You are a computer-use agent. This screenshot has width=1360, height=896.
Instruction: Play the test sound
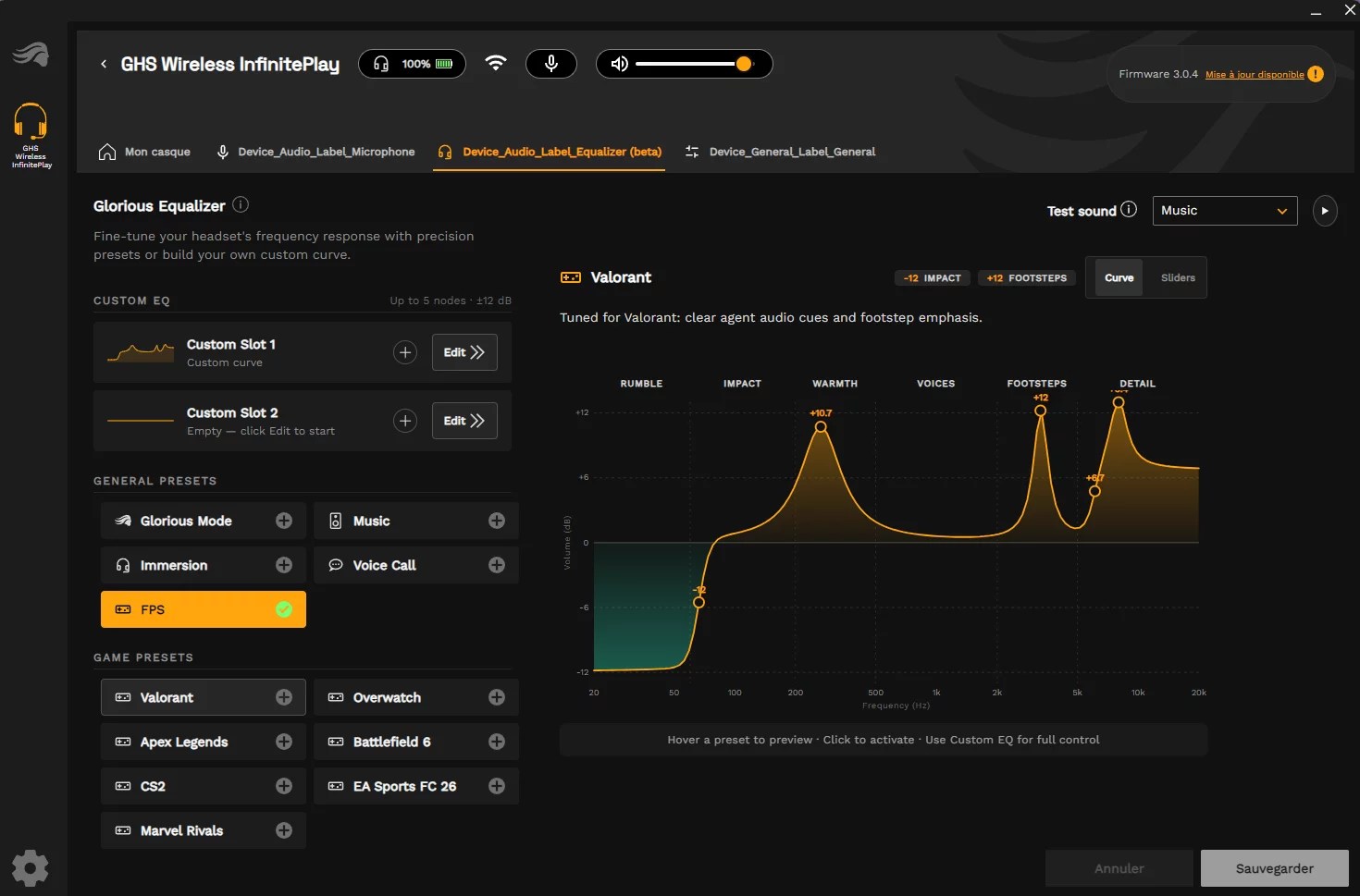[1325, 211]
